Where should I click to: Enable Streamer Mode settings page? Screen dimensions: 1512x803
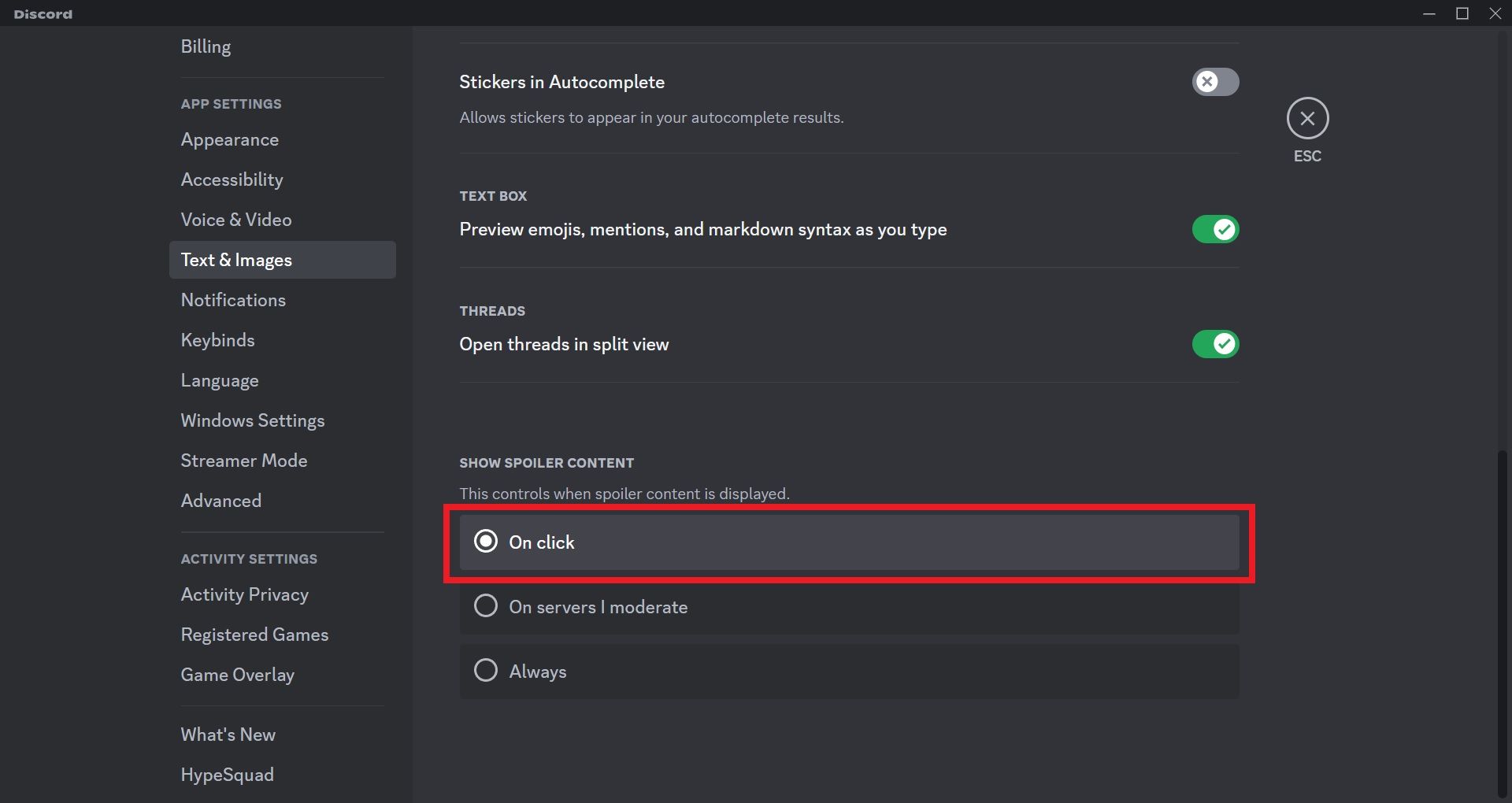(243, 461)
